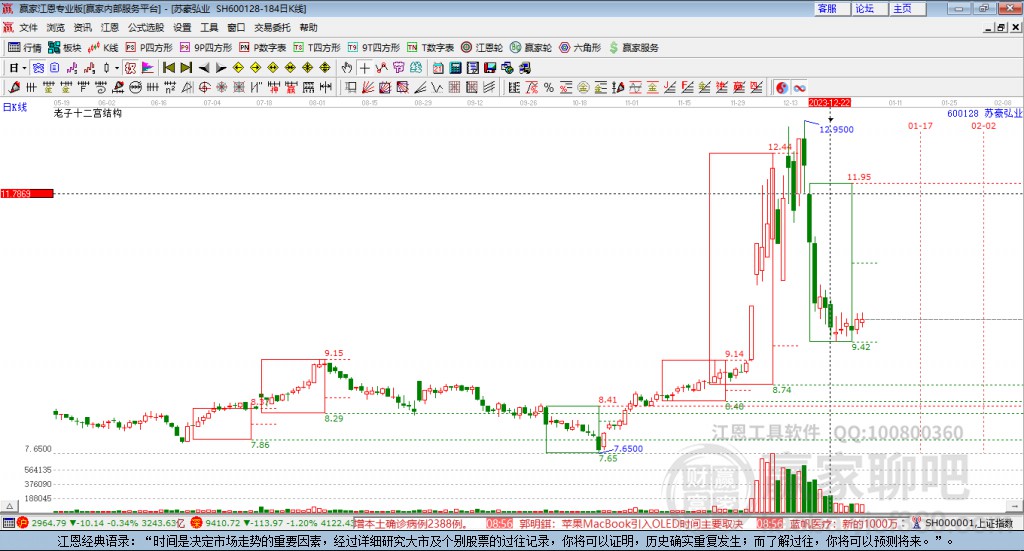Open the 工具 menu
Image resolution: width=1024 pixels, height=551 pixels.
click(x=209, y=27)
